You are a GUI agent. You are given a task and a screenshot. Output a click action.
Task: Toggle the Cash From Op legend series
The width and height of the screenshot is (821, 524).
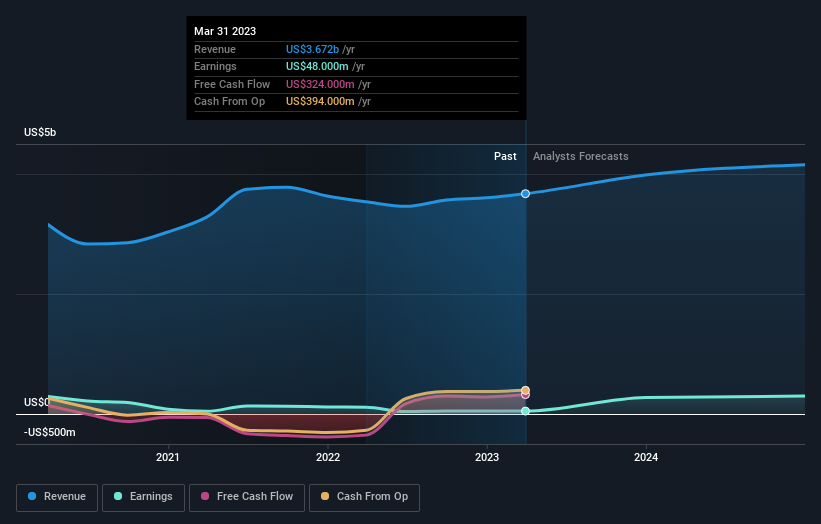click(x=364, y=497)
